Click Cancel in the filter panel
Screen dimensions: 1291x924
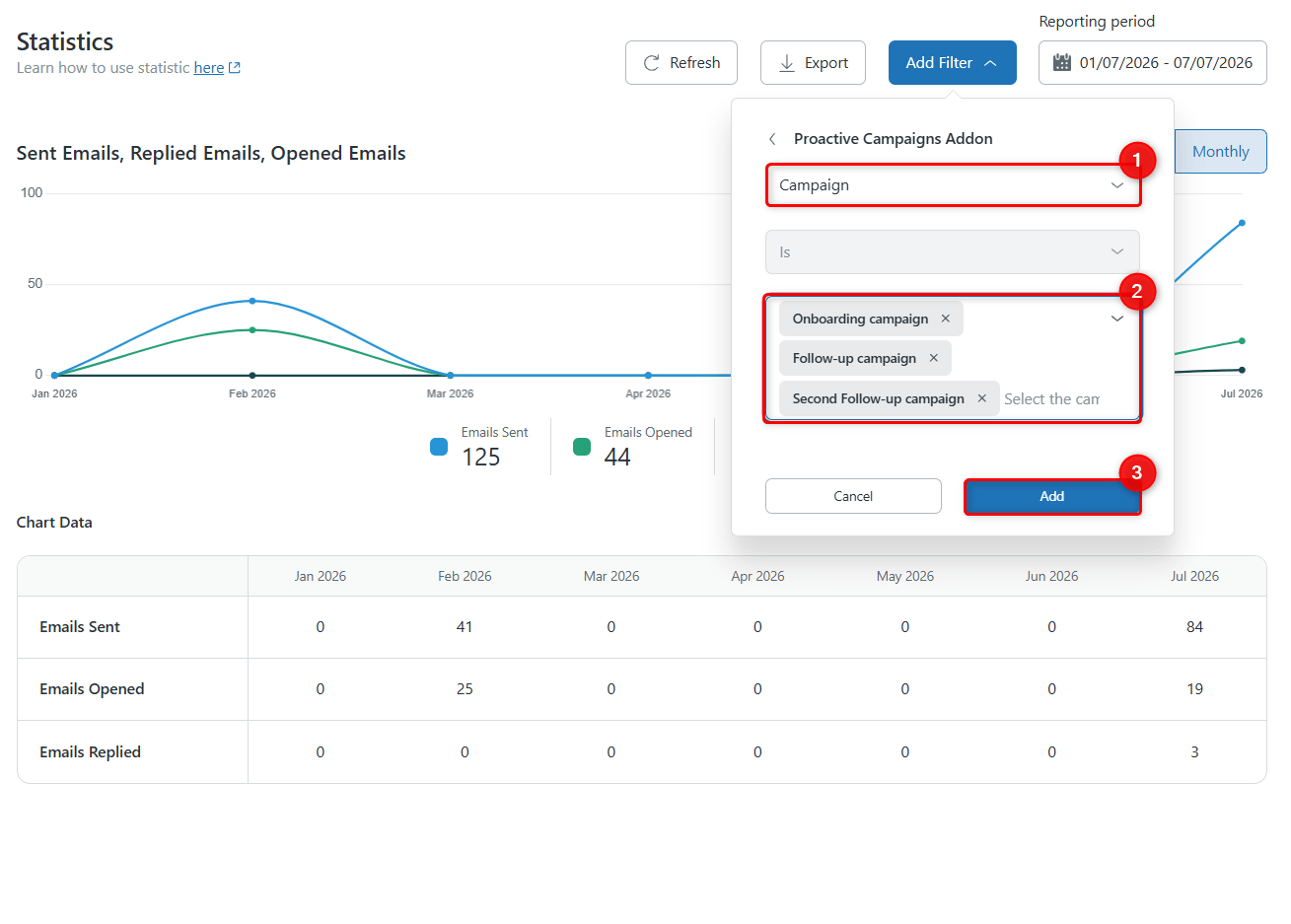click(x=853, y=496)
